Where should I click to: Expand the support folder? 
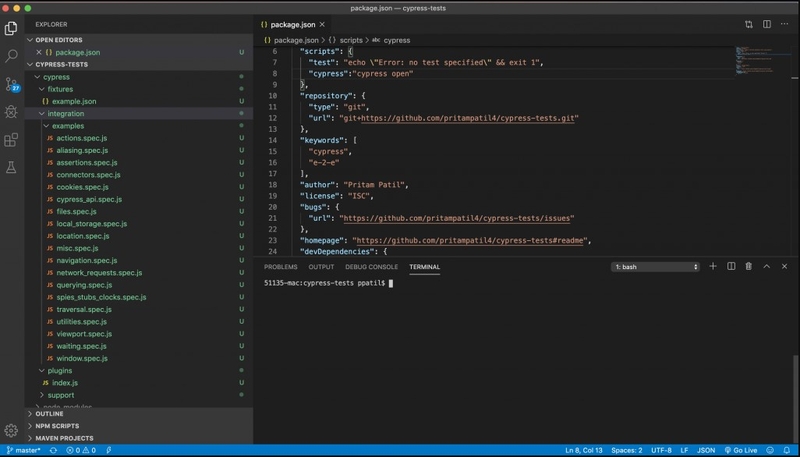[x=60, y=395]
